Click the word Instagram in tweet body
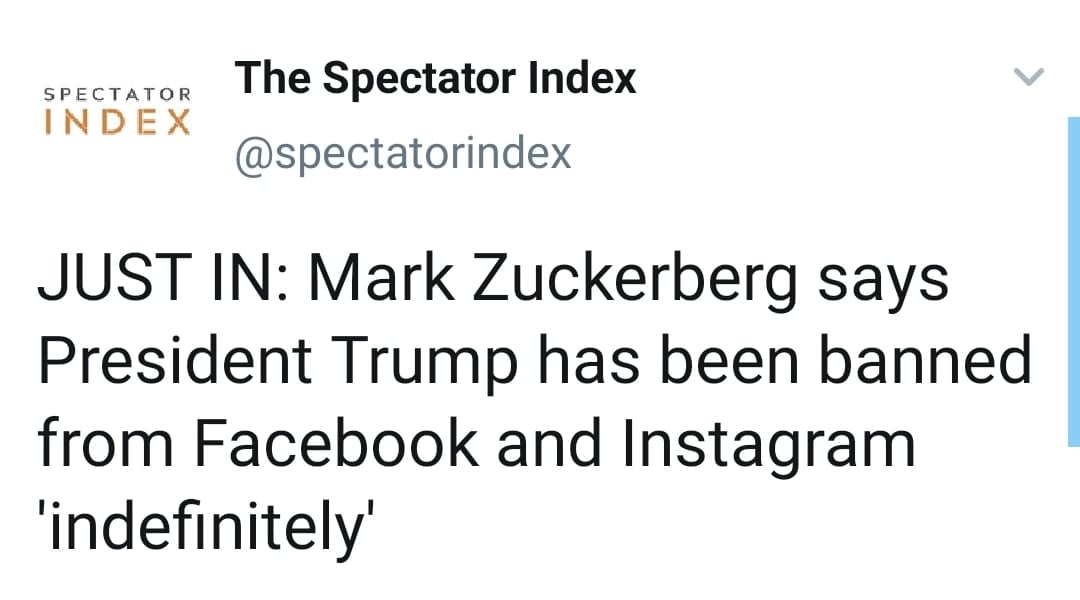 (769, 446)
